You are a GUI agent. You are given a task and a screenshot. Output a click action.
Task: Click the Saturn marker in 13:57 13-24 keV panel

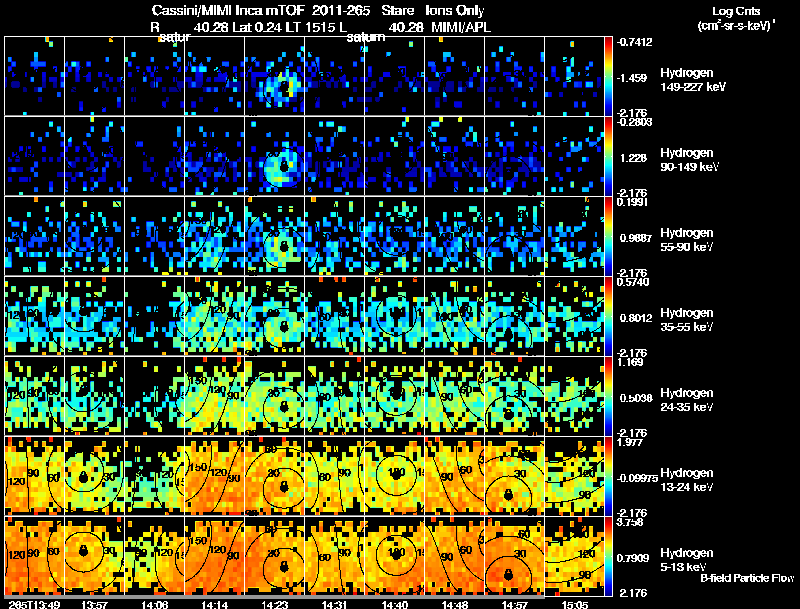pyautogui.click(x=84, y=477)
